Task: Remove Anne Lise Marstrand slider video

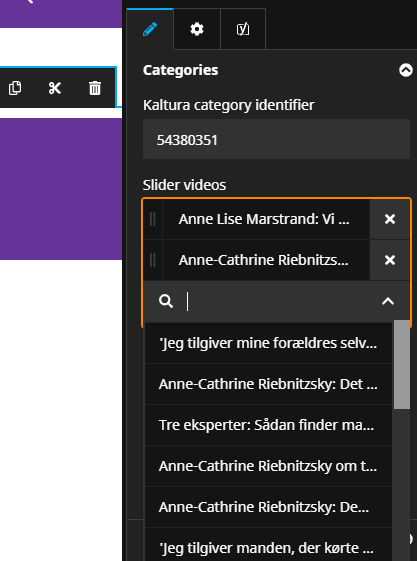Action: pyautogui.click(x=389, y=219)
